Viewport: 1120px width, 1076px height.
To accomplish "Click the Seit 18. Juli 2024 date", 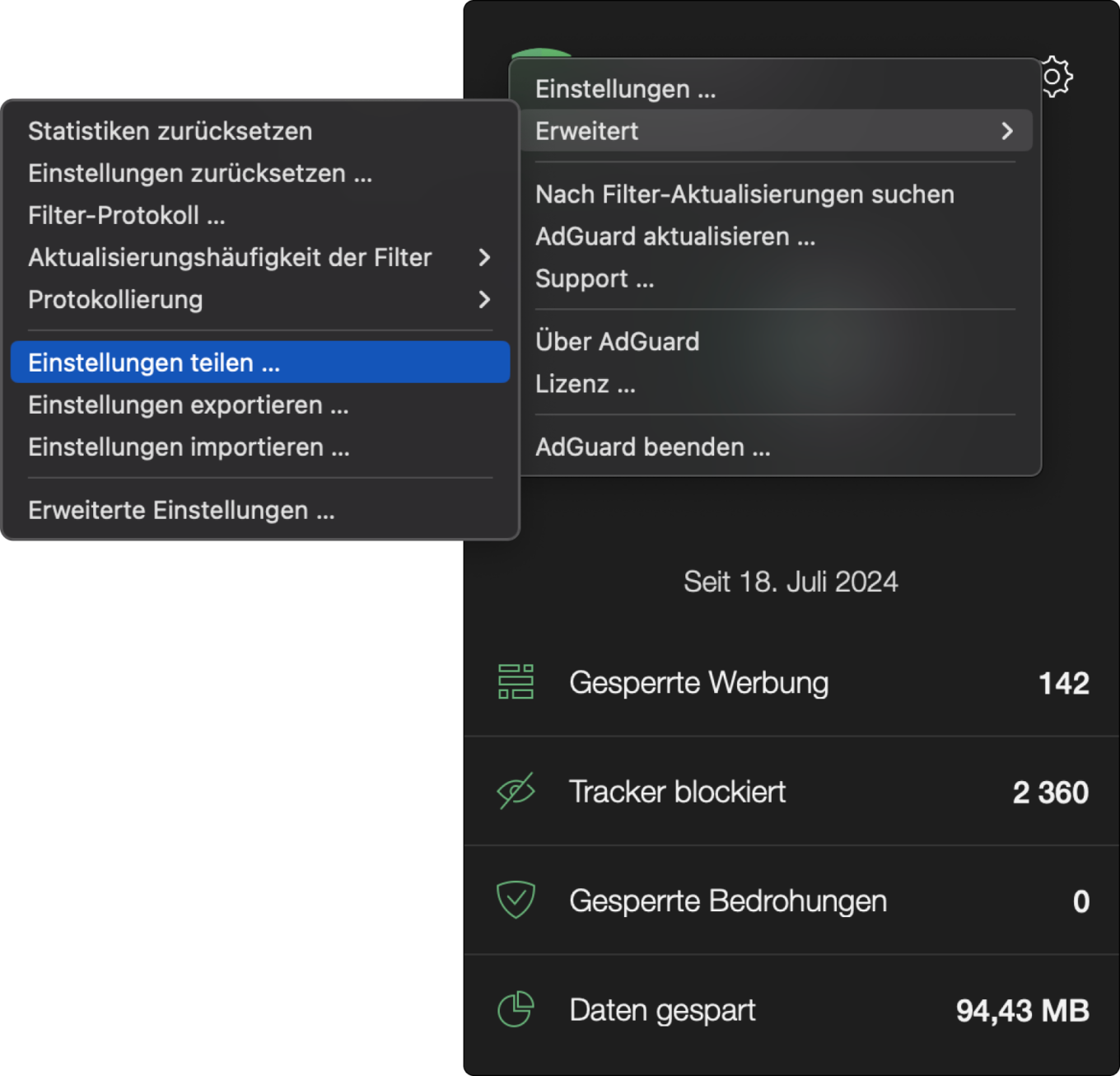I will [791, 582].
